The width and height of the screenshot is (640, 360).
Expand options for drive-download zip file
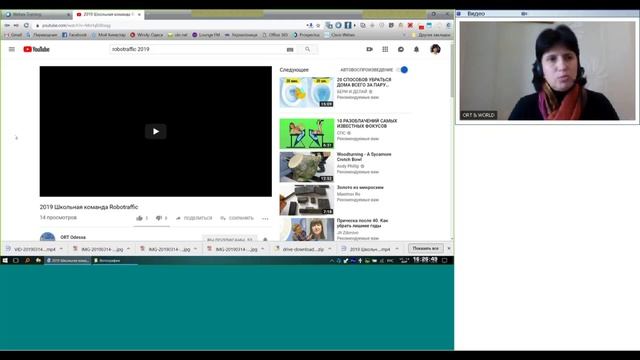pos(329,249)
